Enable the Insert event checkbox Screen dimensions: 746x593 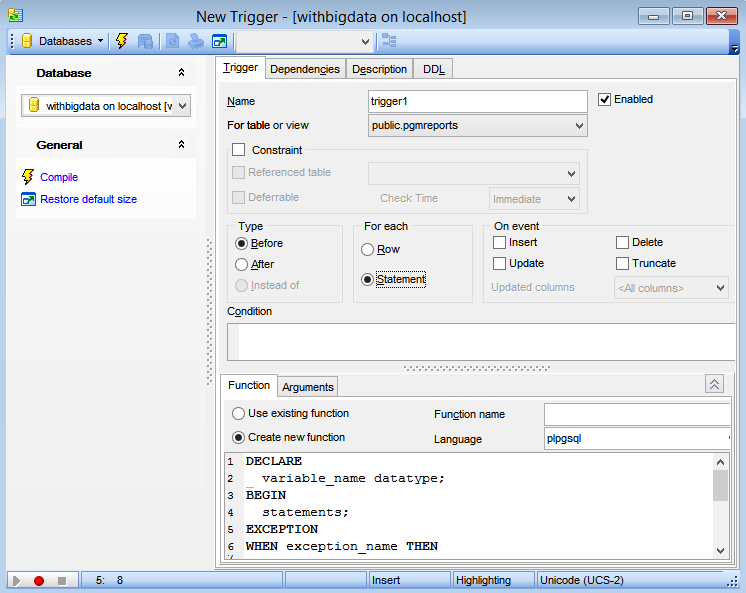(x=500, y=242)
